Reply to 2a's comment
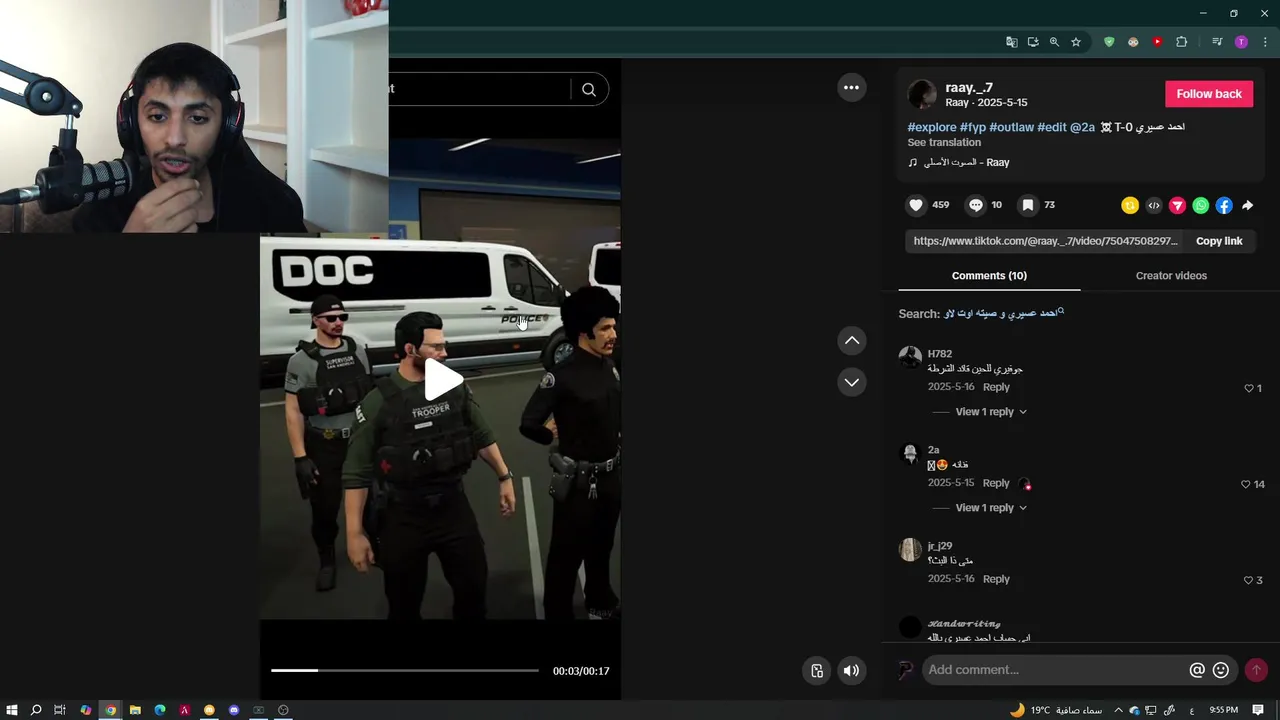 click(x=996, y=483)
